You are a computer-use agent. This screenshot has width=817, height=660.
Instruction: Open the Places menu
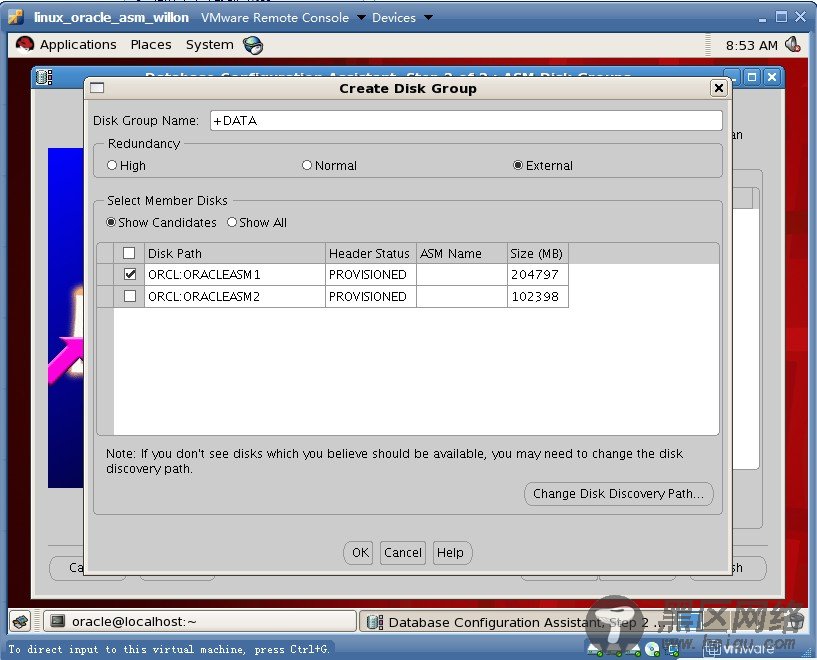(x=151, y=45)
